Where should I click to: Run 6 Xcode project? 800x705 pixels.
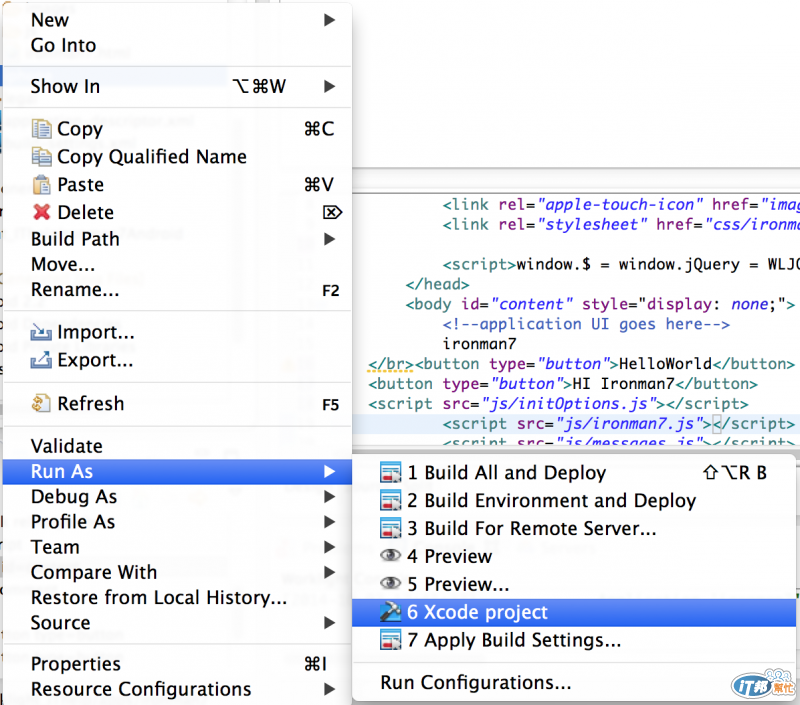pos(574,612)
